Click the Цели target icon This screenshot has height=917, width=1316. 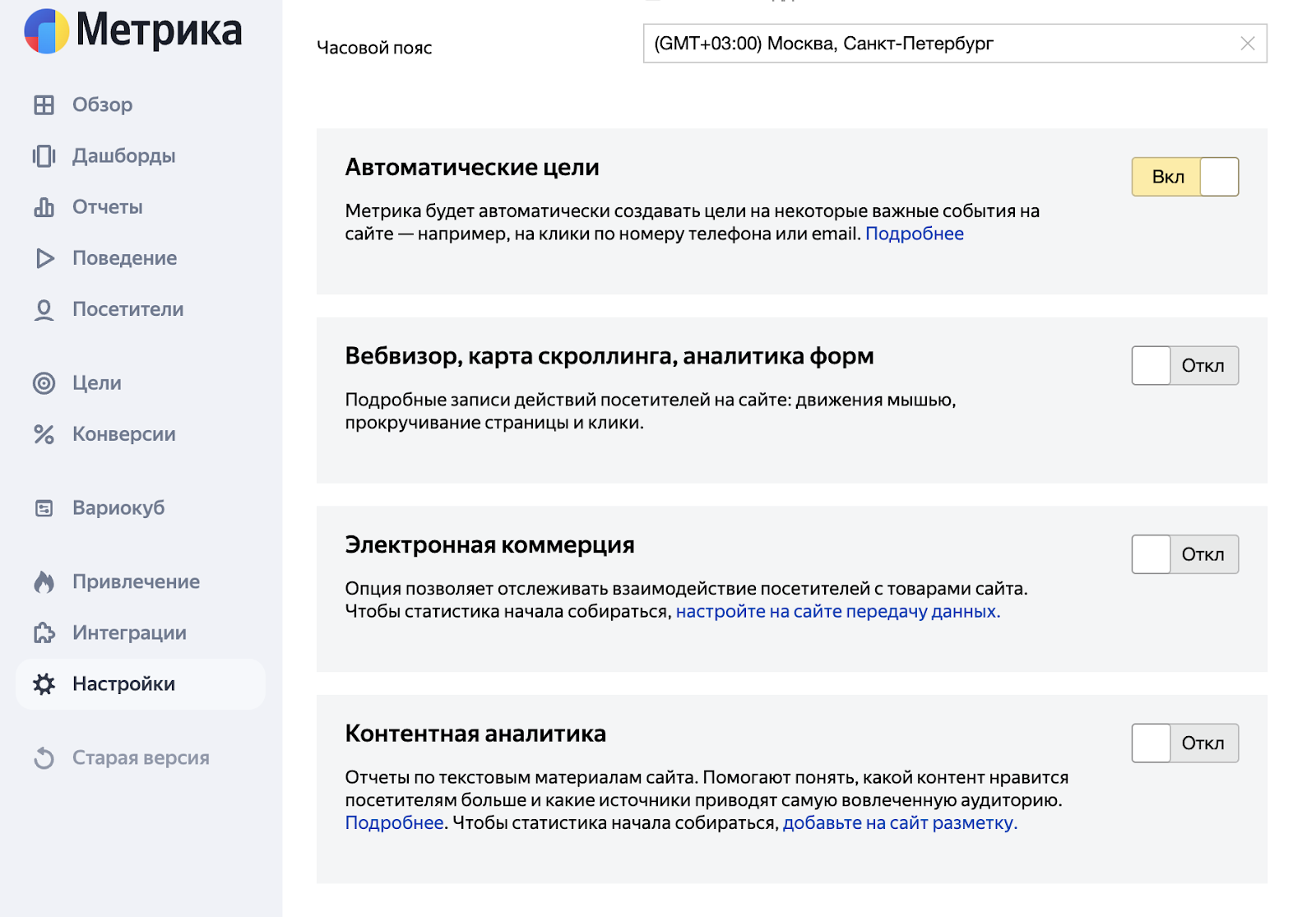(x=44, y=383)
